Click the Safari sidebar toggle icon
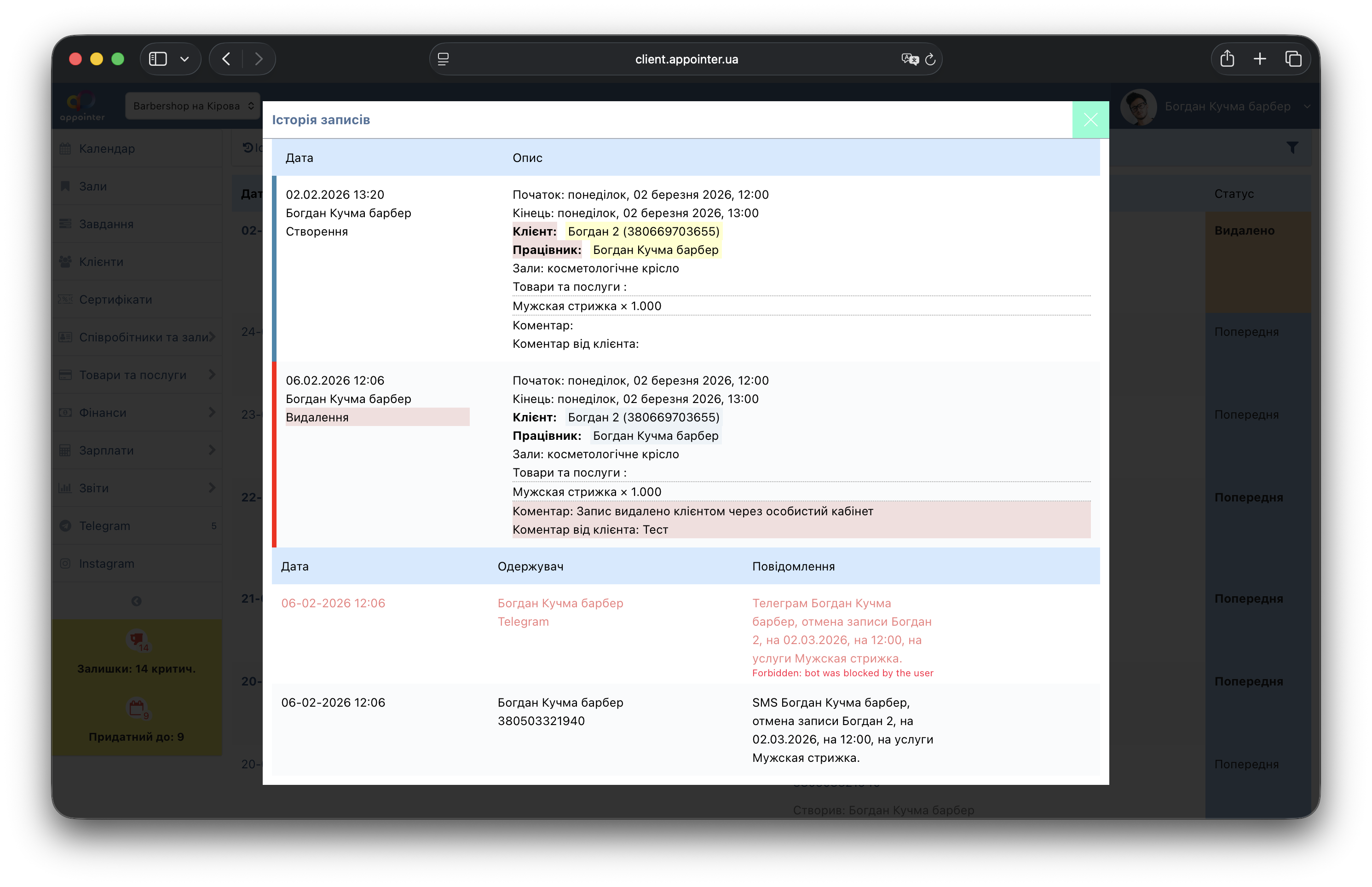 tap(158, 59)
